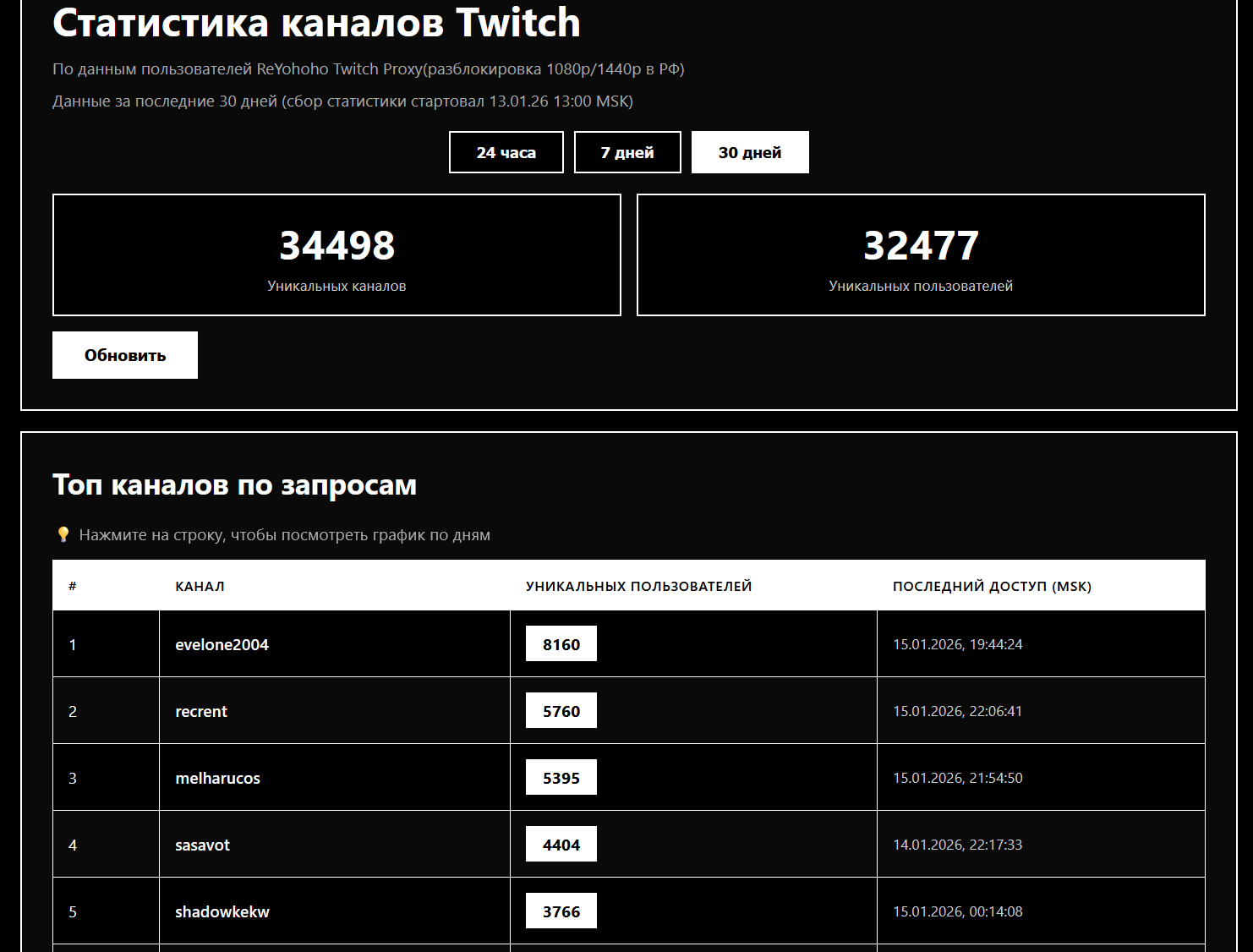The height and width of the screenshot is (952, 1253).
Task: Click the Данные за последние 30 дней note
Action: 342,101
